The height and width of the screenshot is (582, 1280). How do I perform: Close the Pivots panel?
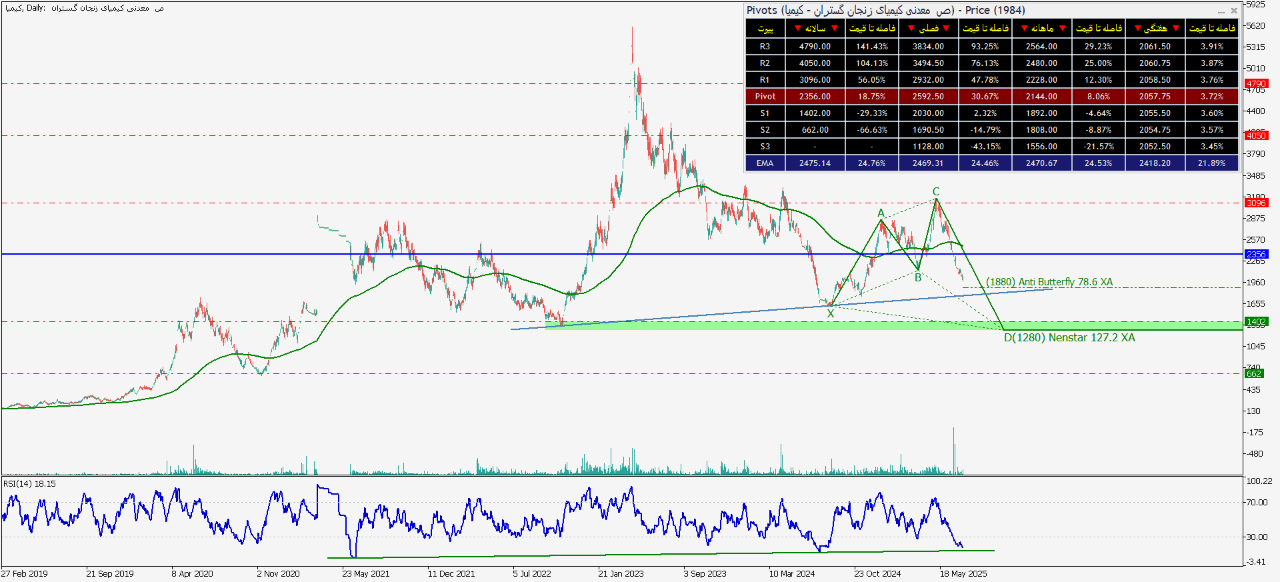click(1232, 9)
